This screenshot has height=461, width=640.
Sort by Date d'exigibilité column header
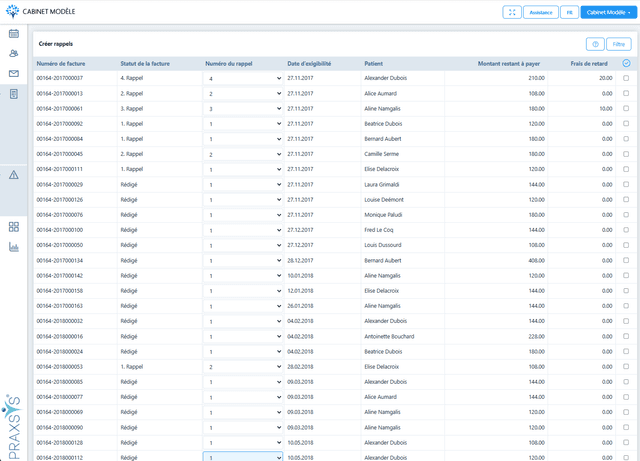click(x=308, y=63)
